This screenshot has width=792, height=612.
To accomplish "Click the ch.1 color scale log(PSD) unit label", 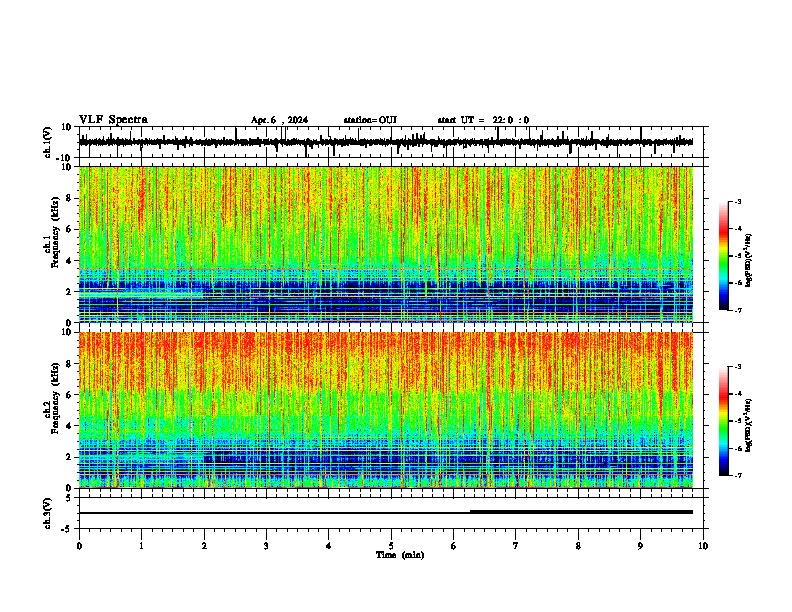I will pyautogui.click(x=749, y=261).
